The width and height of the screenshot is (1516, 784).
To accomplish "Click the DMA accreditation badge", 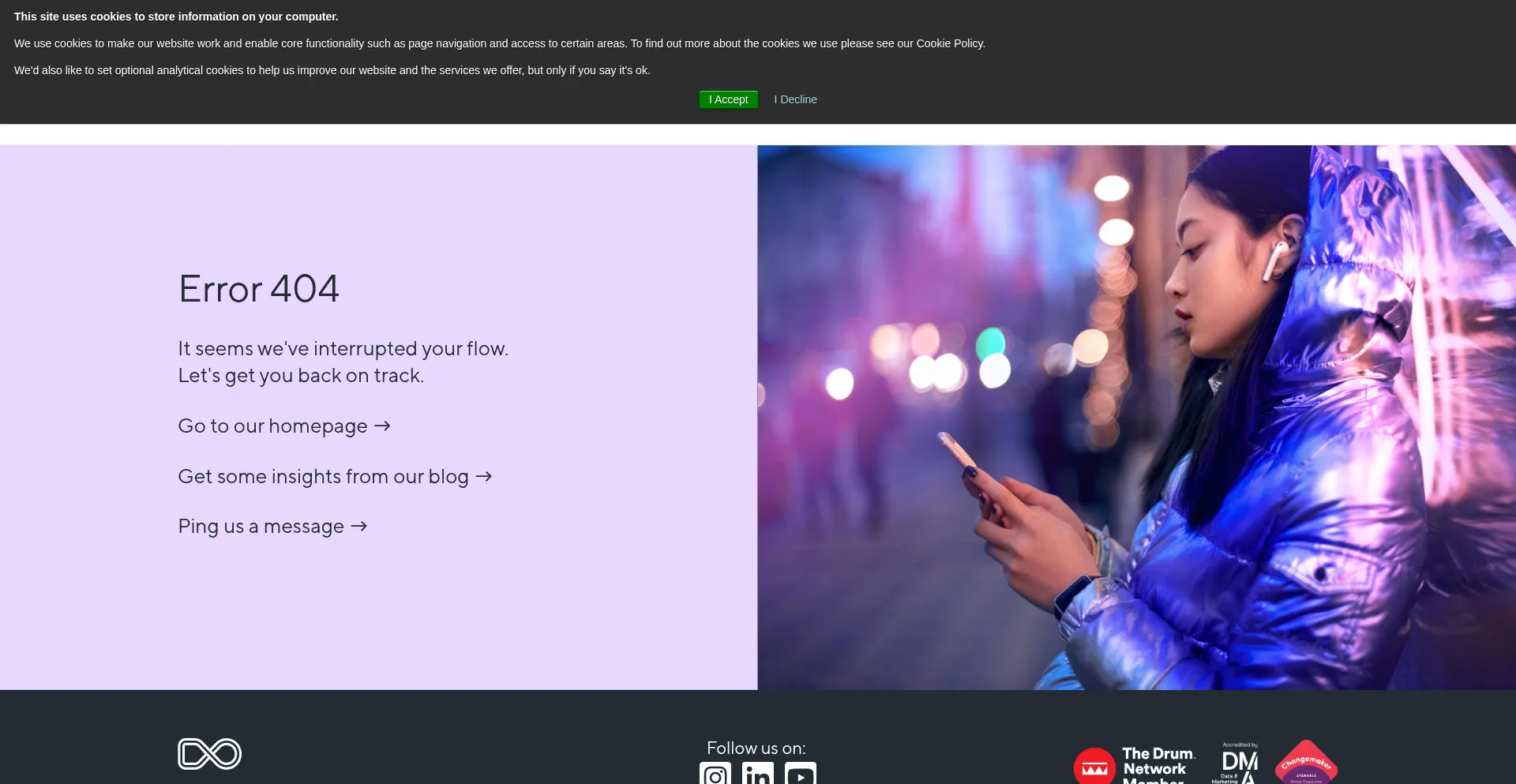I will (x=1236, y=763).
